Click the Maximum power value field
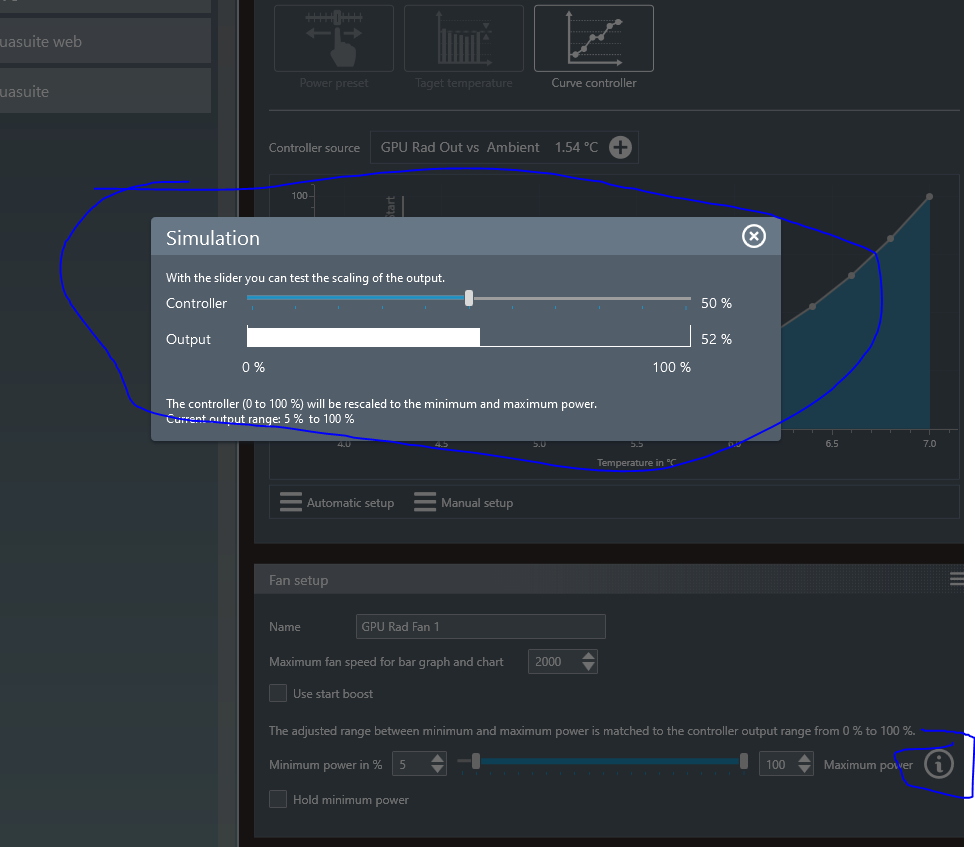This screenshot has width=975, height=847. point(778,764)
